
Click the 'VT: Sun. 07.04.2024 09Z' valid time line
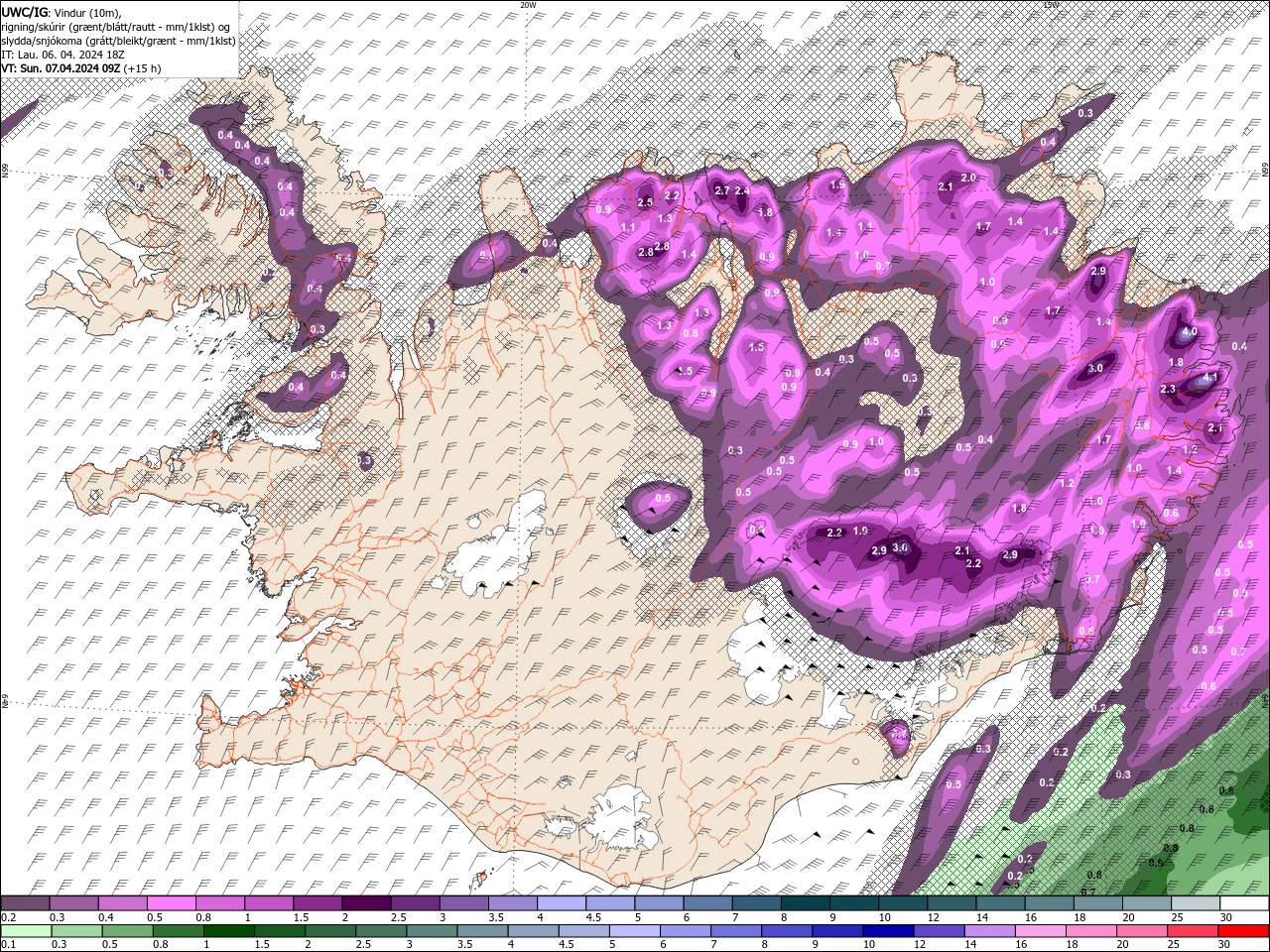(x=80, y=68)
